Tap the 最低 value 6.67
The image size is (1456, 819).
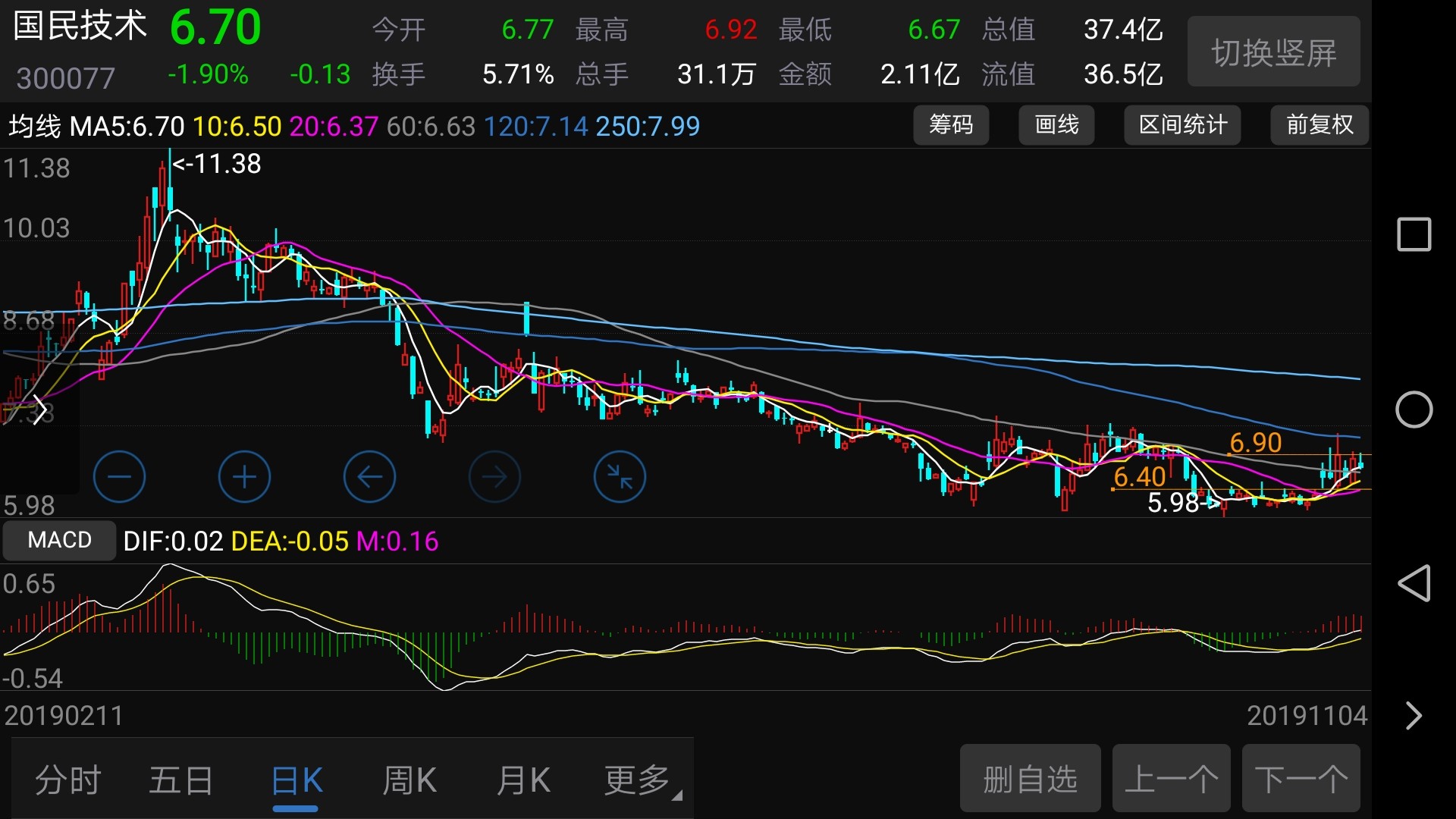click(x=934, y=30)
